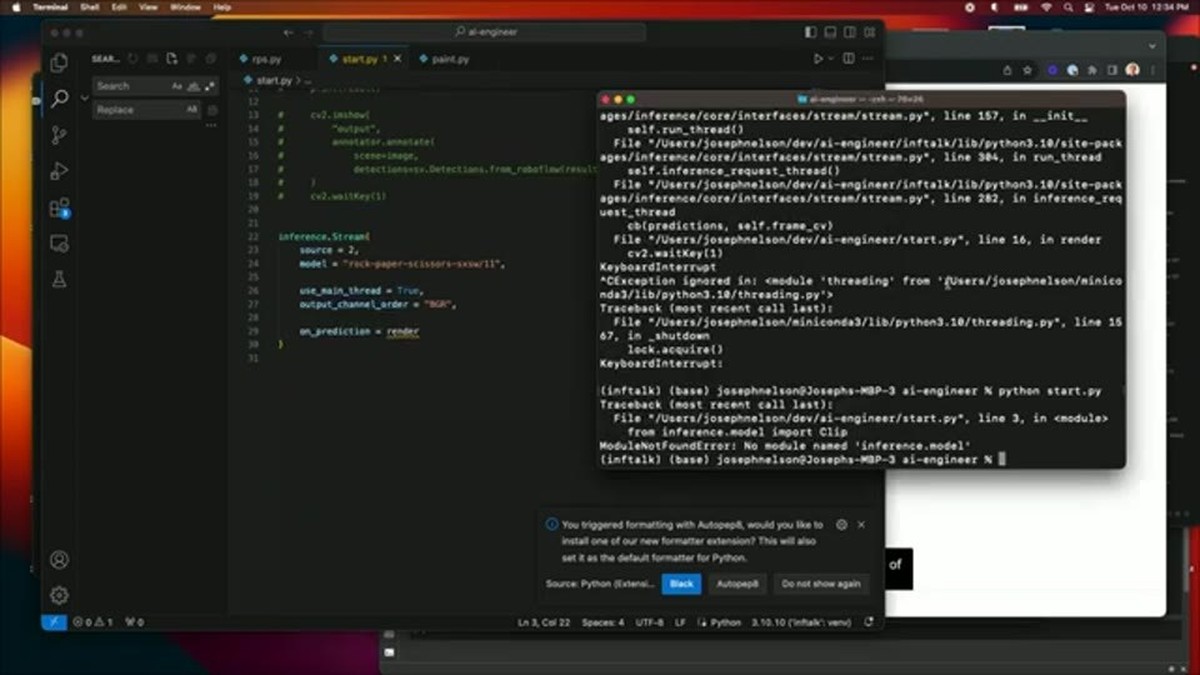This screenshot has height=675, width=1200.
Task: Toggle Use Regular Expression in Search
Action: coord(211,86)
